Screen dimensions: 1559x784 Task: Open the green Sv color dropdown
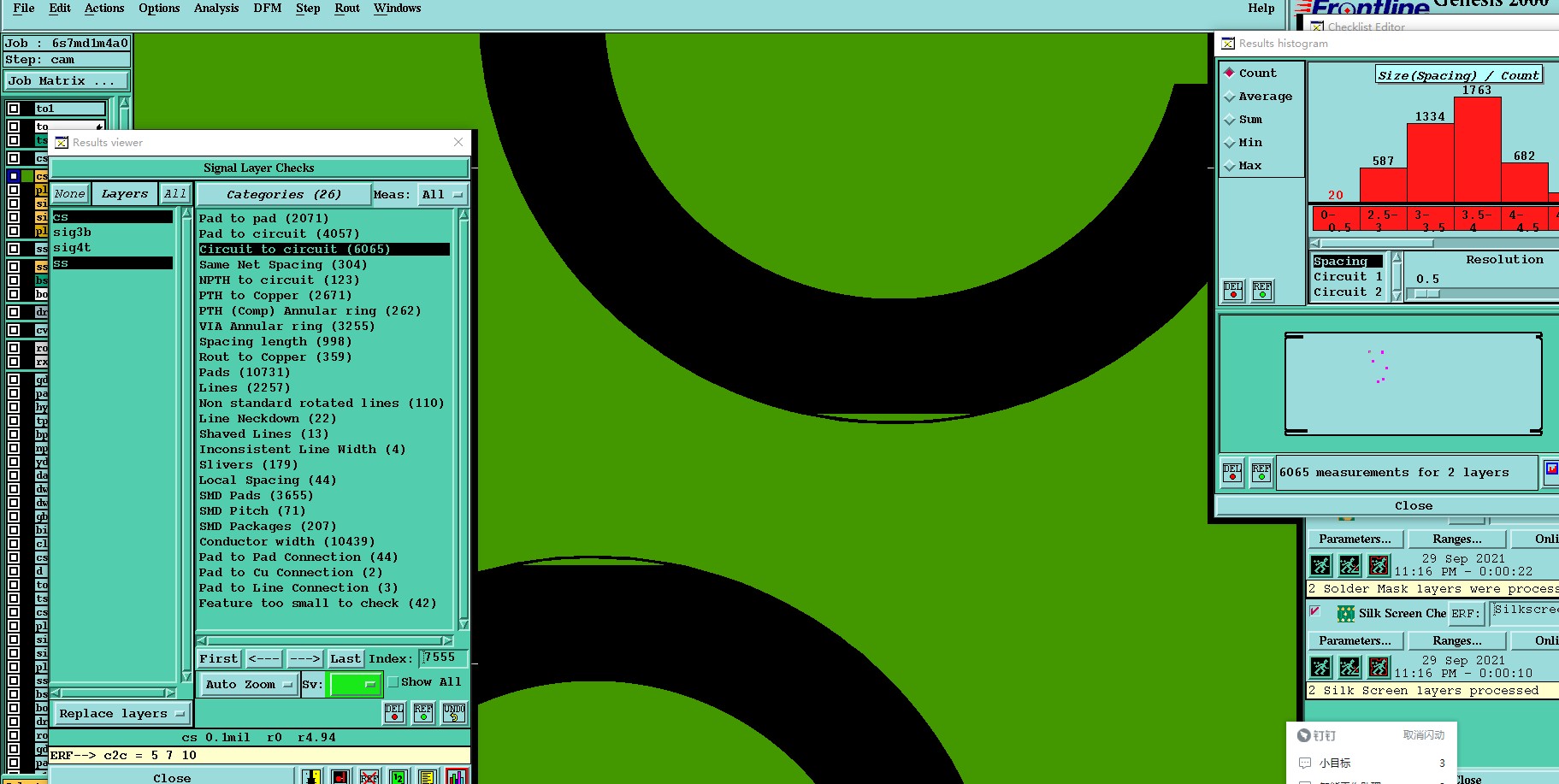354,684
